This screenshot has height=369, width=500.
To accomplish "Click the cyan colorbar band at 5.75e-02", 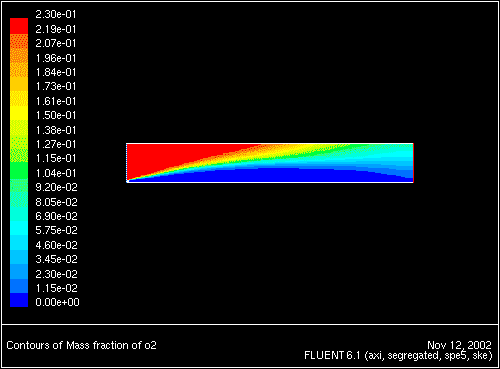I will click(19, 228).
